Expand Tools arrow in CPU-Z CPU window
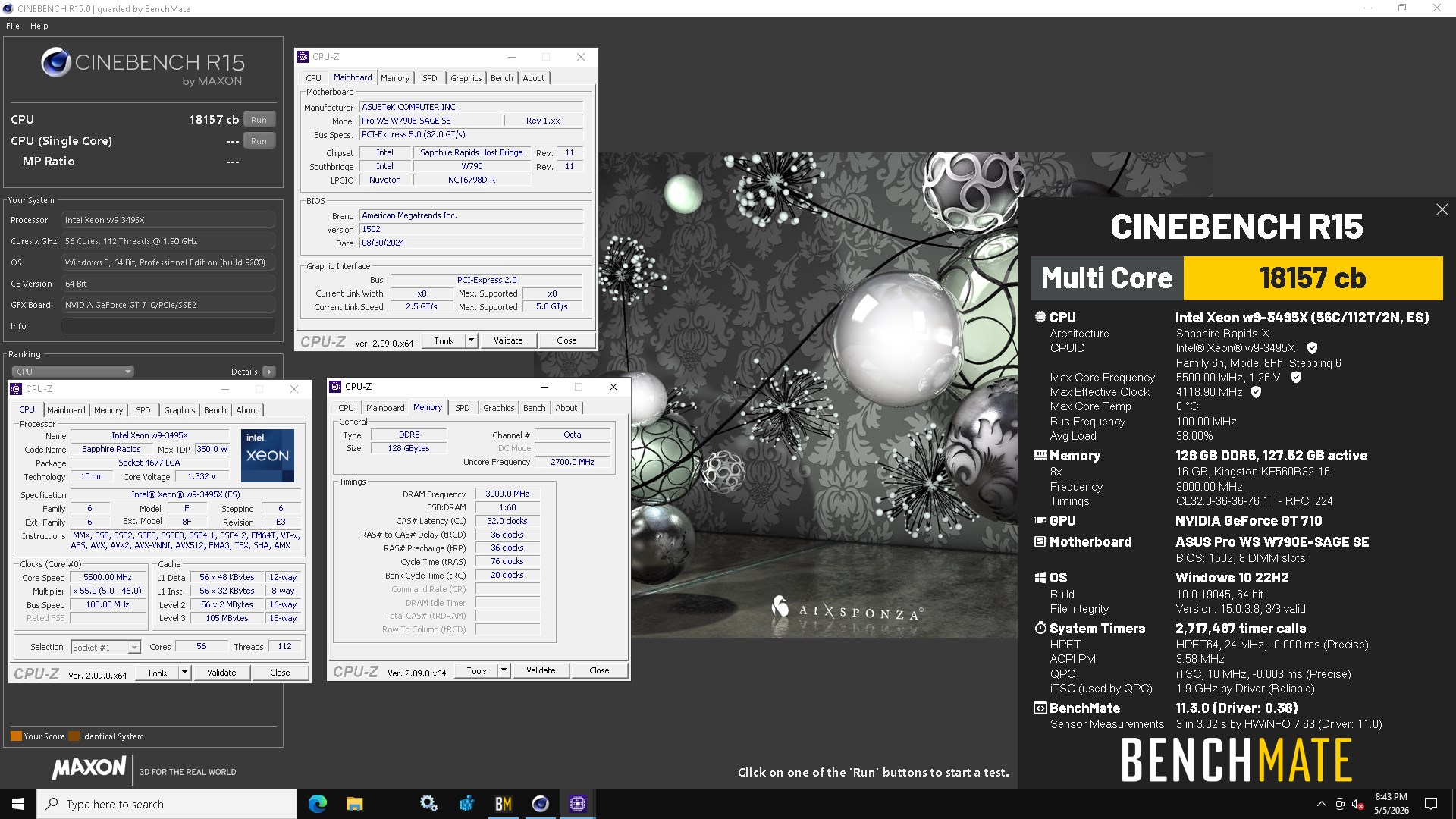 184,673
